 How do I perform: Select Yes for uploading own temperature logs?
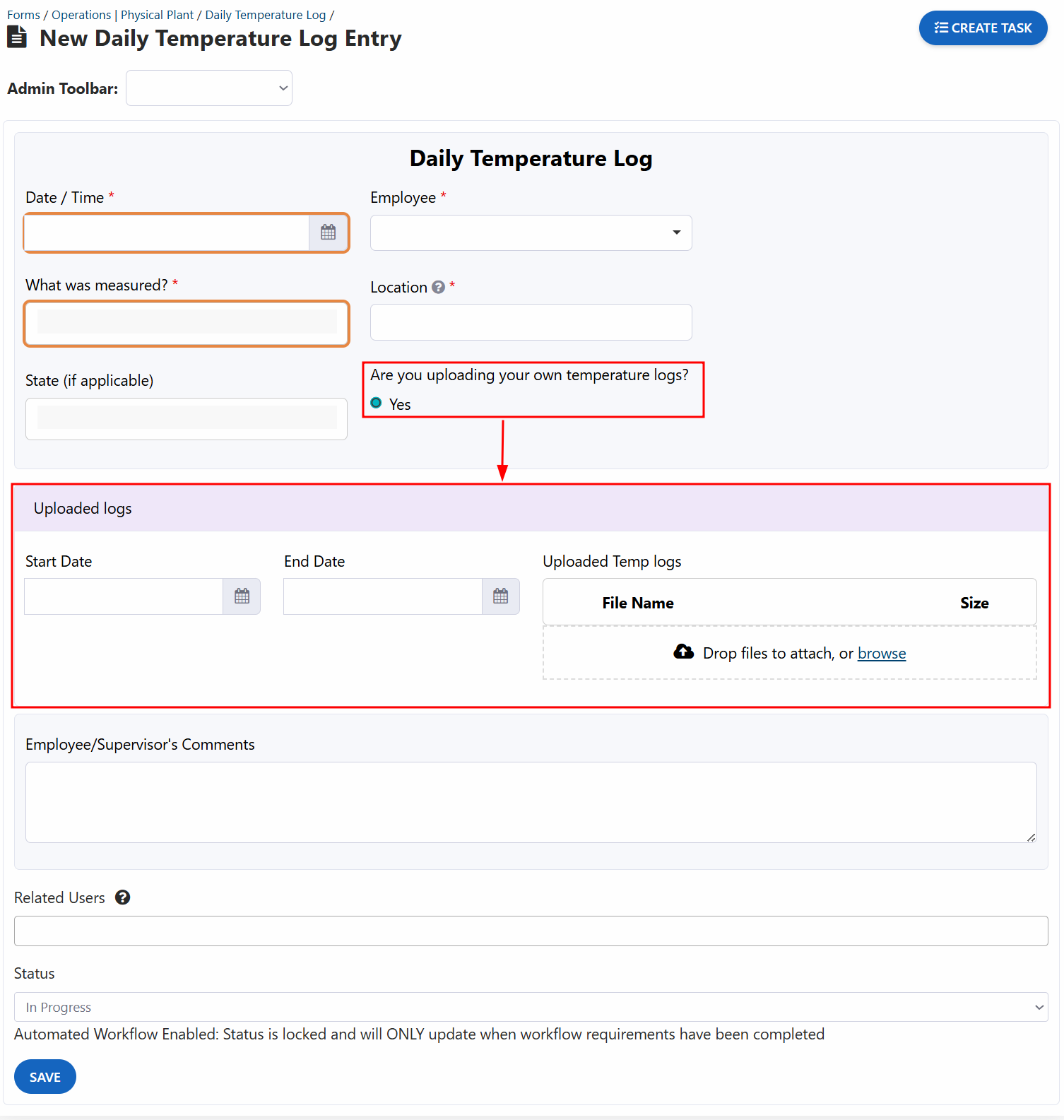[377, 403]
